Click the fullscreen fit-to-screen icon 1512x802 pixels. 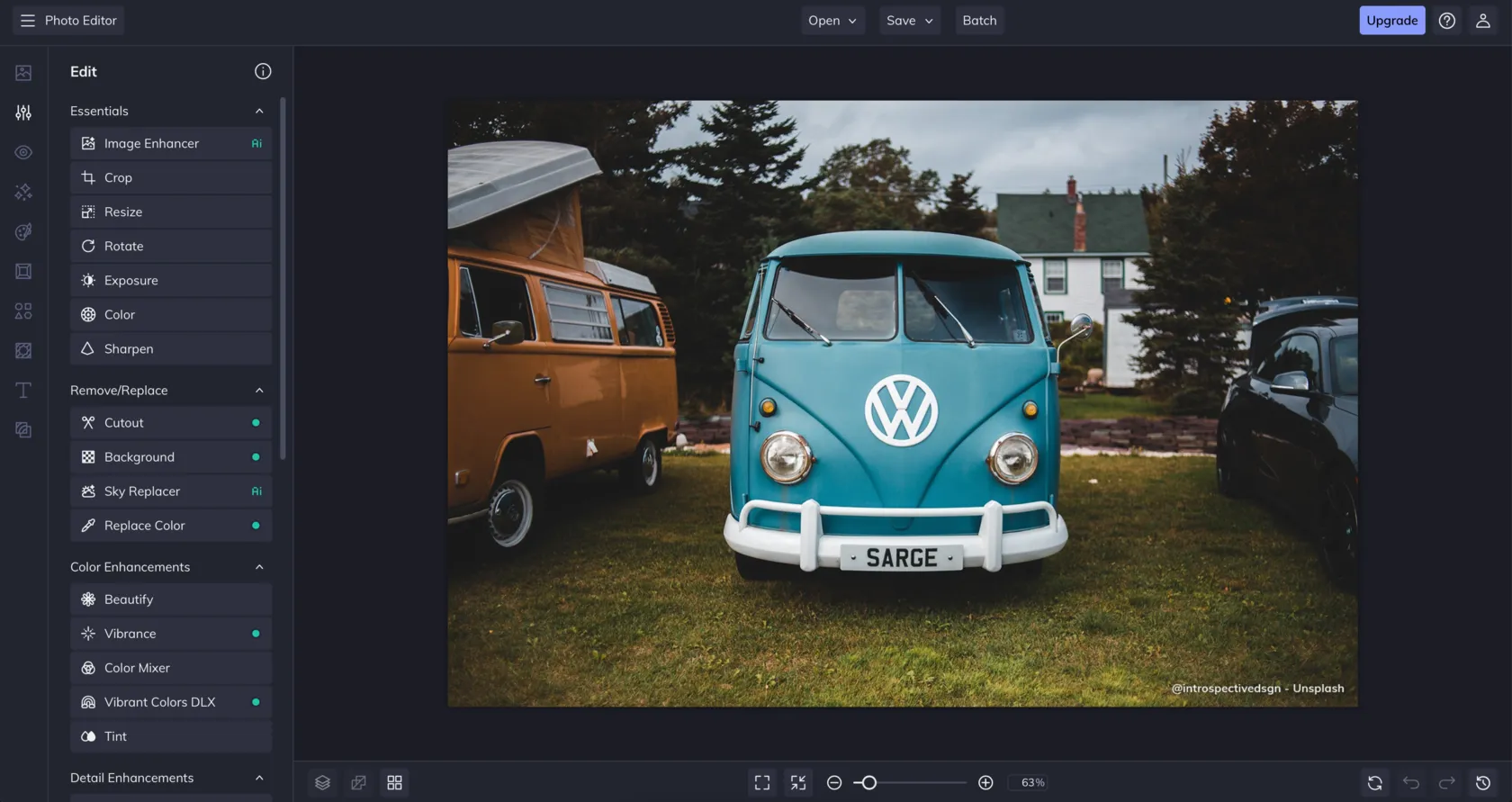pyautogui.click(x=762, y=782)
